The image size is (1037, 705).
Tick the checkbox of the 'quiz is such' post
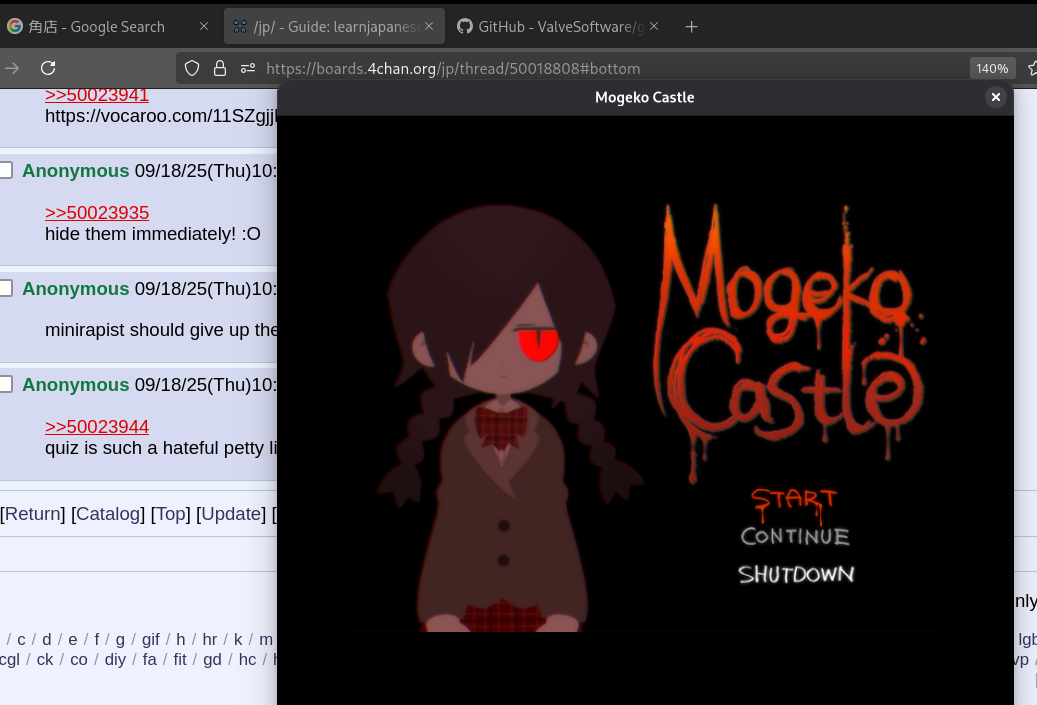coord(5,384)
